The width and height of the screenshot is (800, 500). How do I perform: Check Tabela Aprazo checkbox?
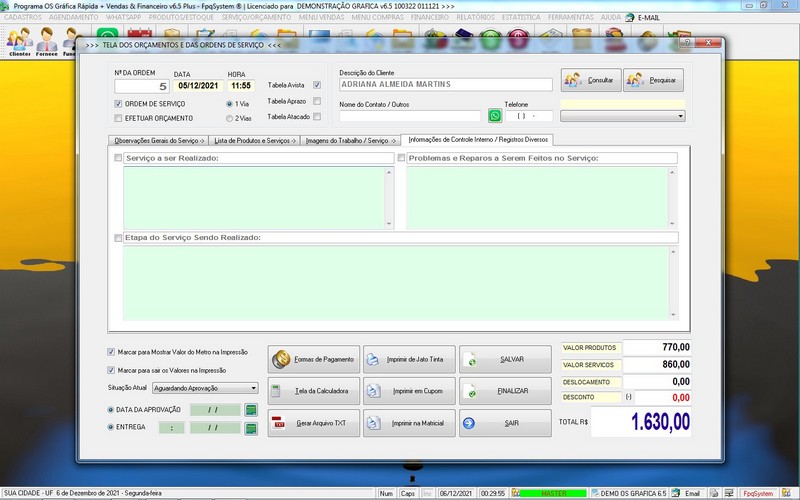317,101
